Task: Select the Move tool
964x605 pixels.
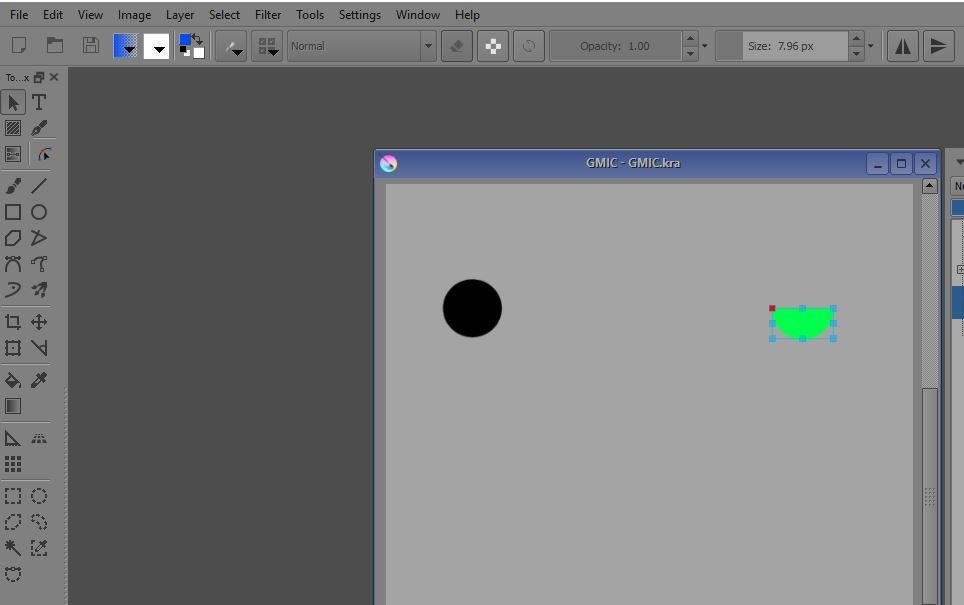Action: [39, 322]
